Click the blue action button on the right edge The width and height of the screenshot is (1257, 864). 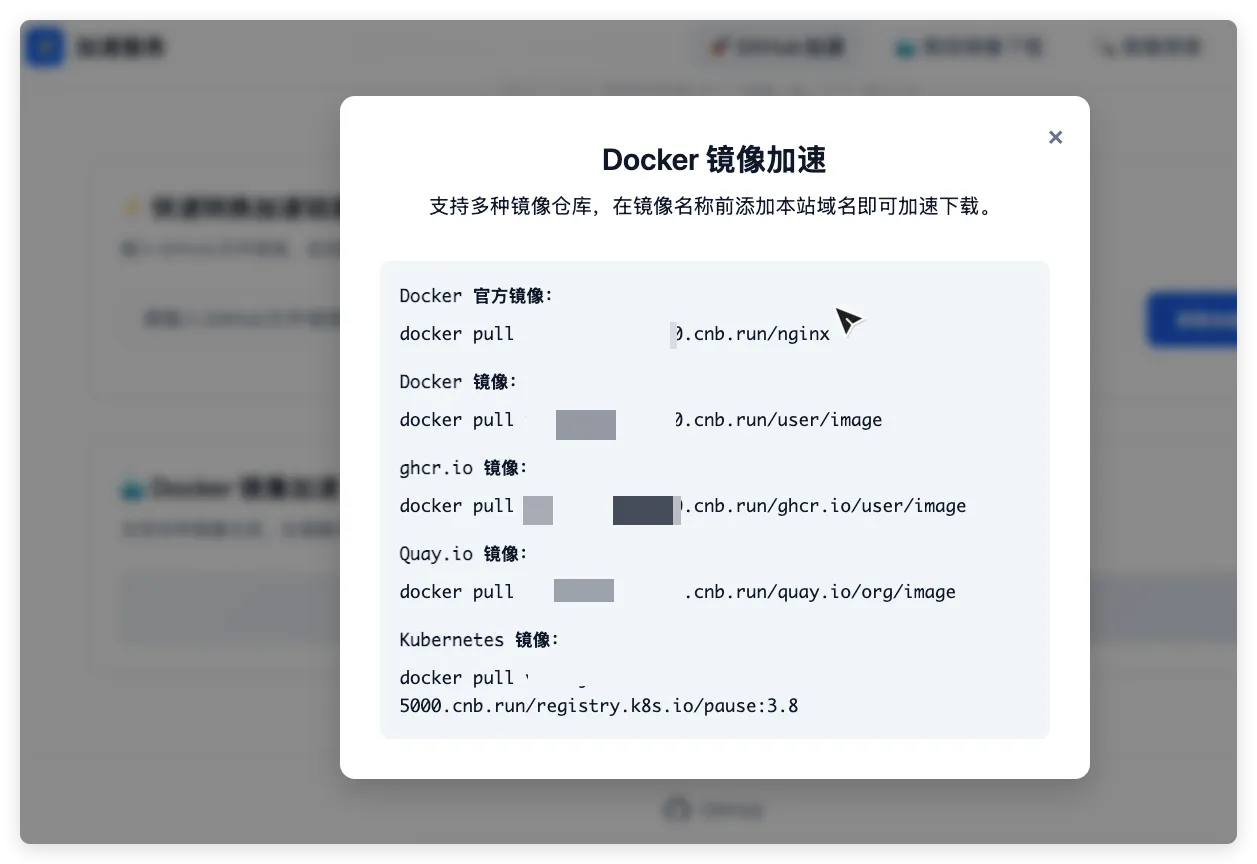(1199, 319)
